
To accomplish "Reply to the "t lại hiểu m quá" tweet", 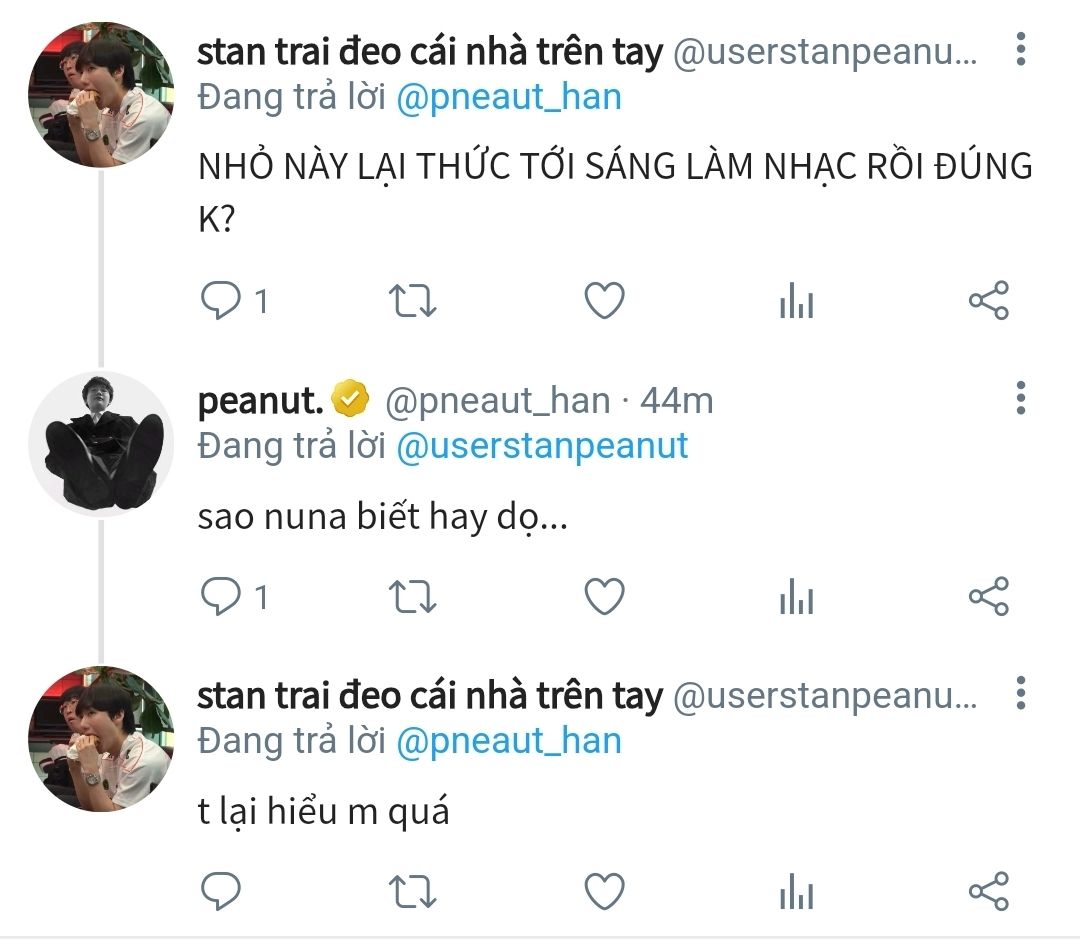I will click(x=221, y=890).
